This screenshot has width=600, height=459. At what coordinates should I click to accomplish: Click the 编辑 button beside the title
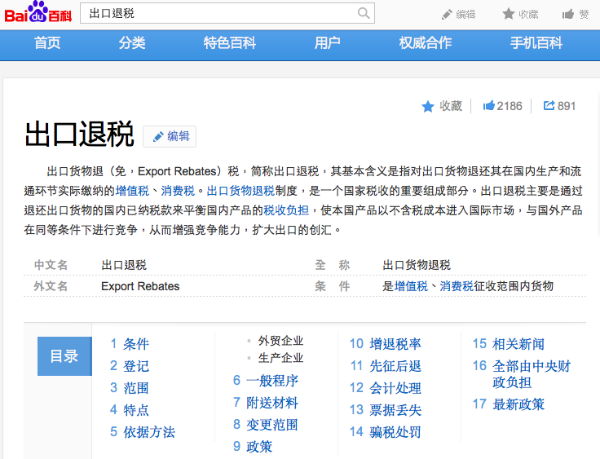tap(170, 137)
